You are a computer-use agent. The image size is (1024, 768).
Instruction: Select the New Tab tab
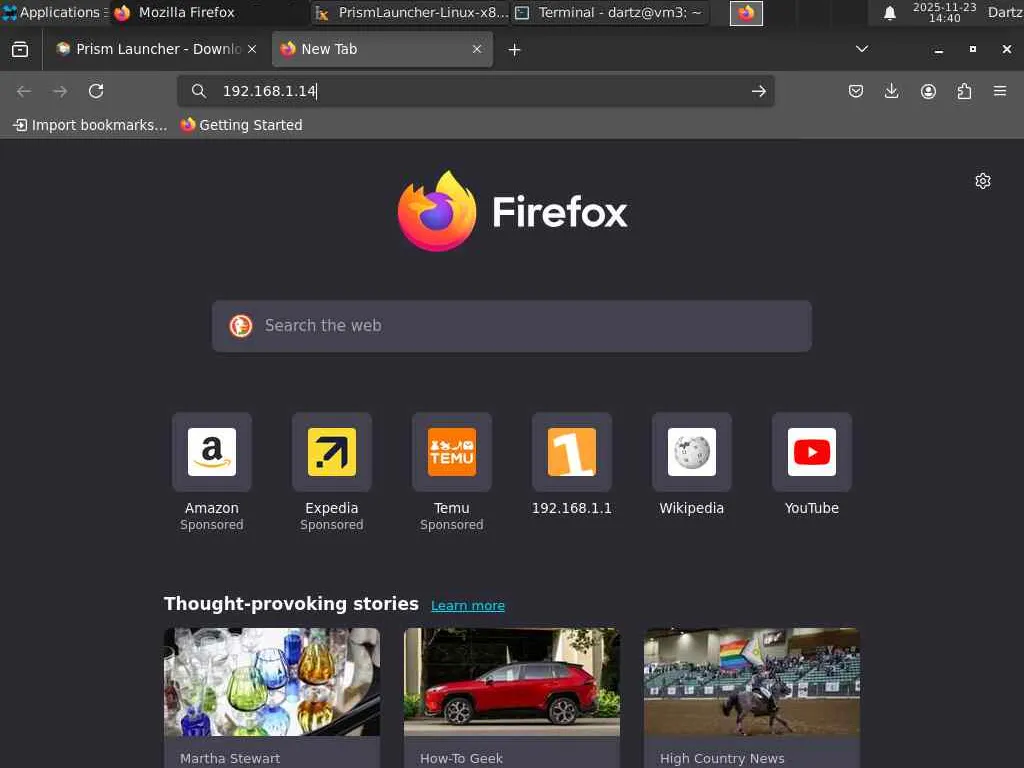click(382, 49)
